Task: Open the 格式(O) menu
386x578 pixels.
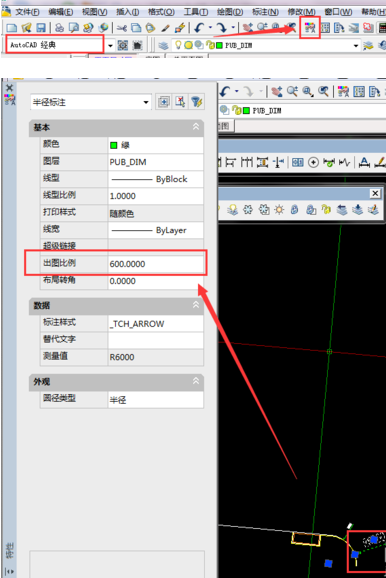Action: point(161,12)
